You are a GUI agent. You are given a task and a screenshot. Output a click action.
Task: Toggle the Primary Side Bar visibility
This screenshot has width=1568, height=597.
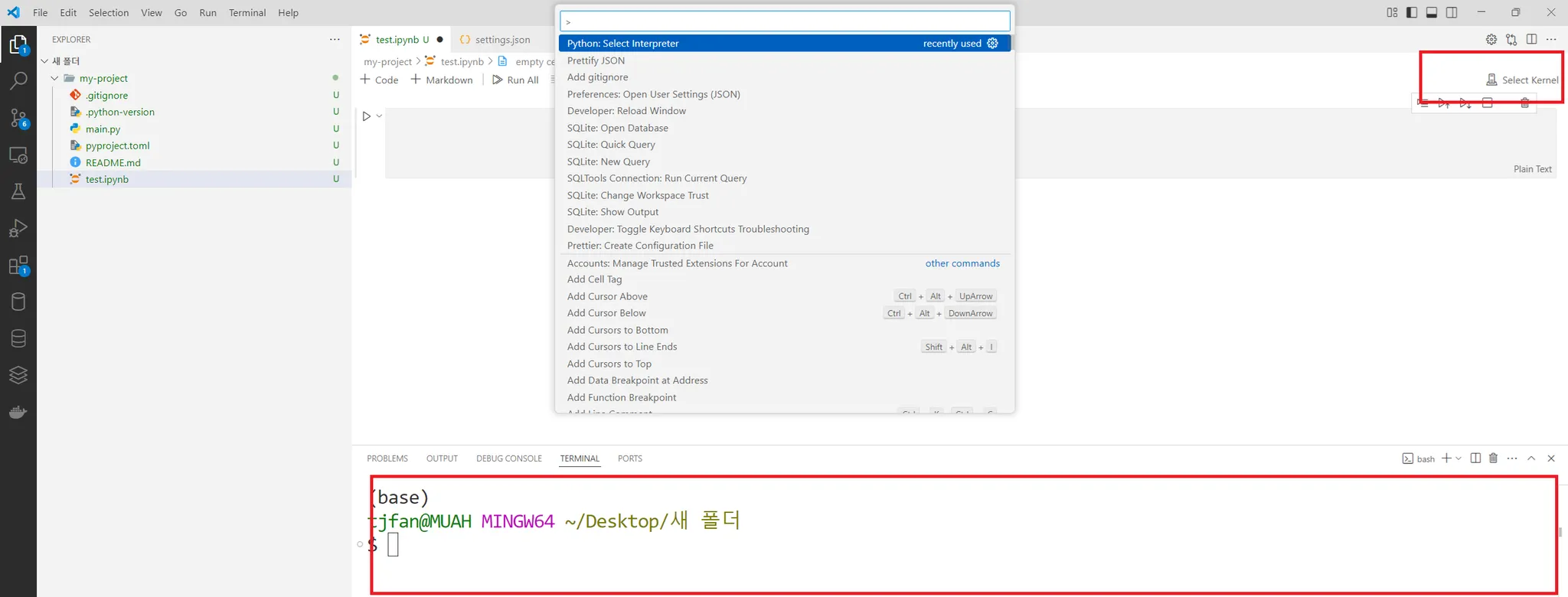tap(1412, 12)
